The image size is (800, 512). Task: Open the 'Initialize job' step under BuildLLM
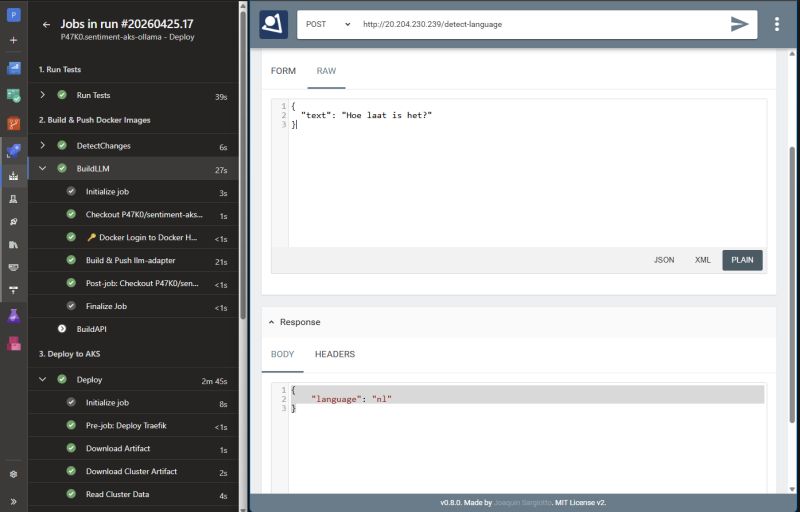[133, 192]
